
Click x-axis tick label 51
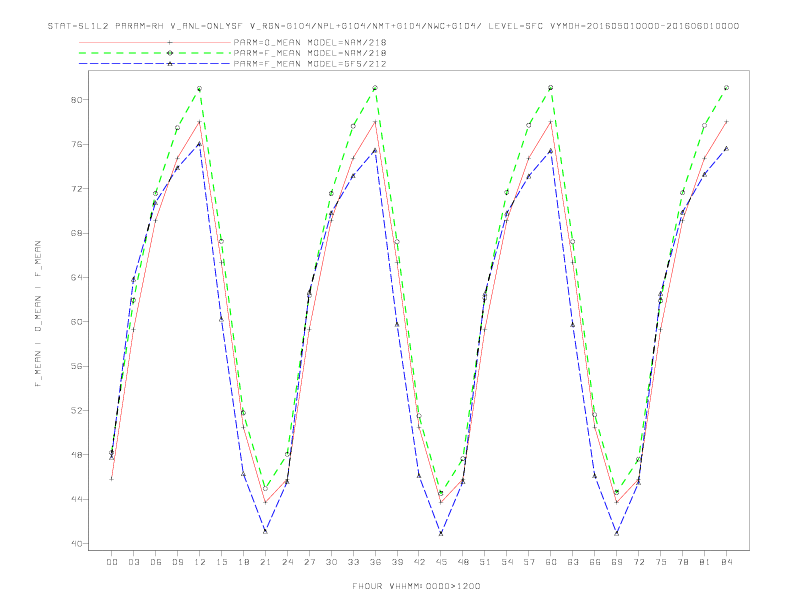pyautogui.click(x=485, y=562)
